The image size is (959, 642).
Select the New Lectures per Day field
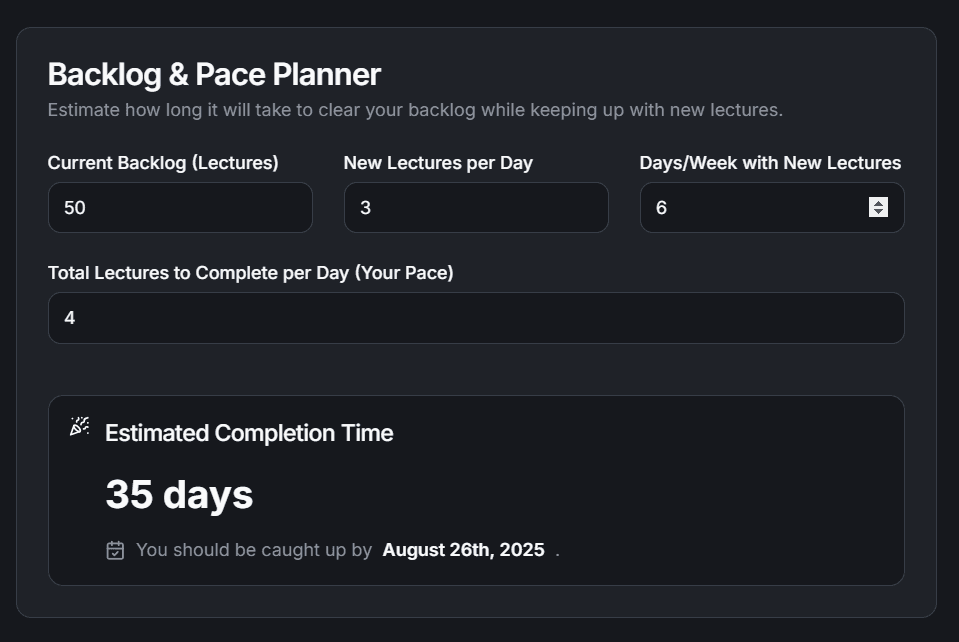[x=476, y=207]
